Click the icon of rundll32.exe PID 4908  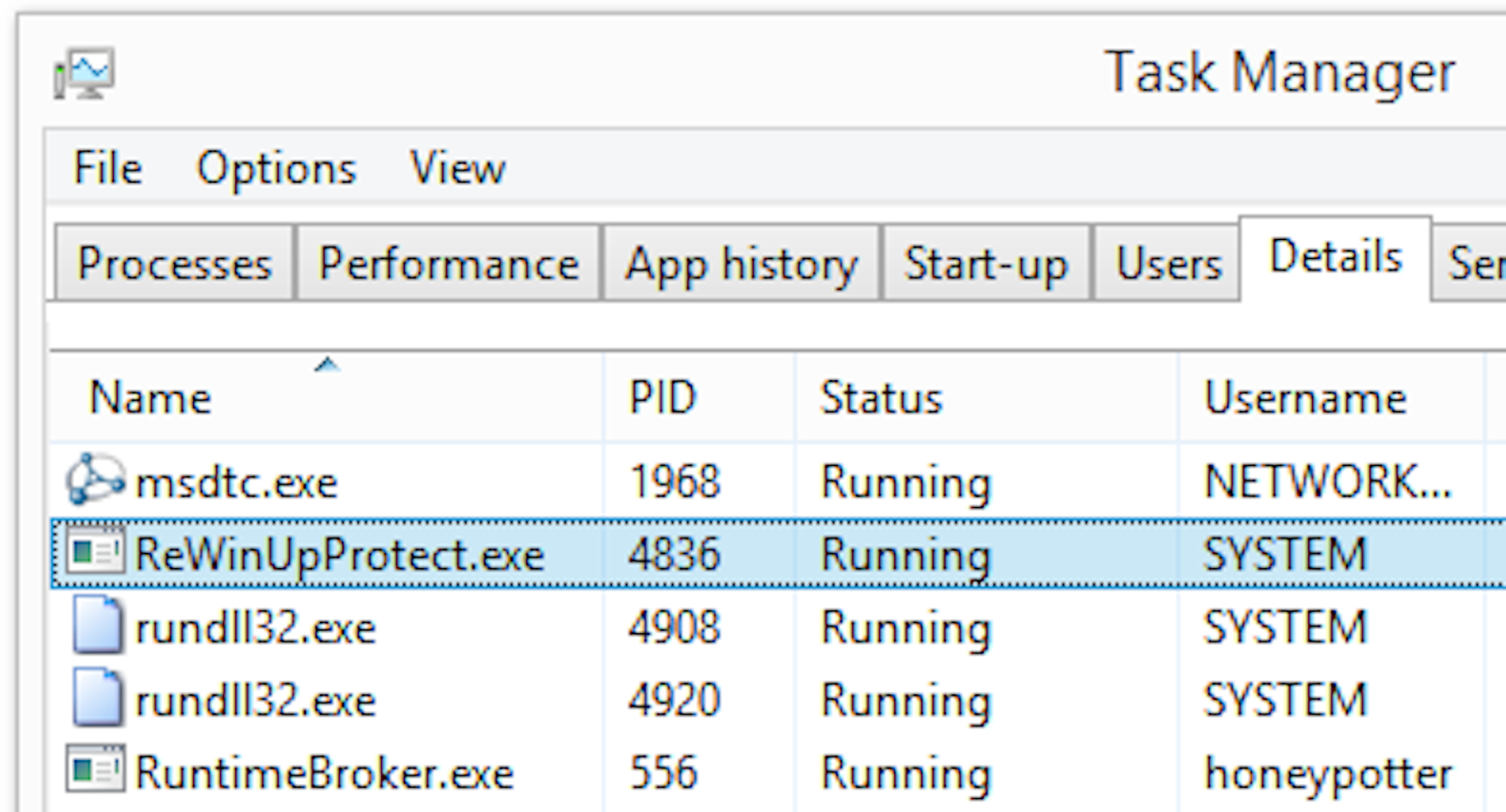[97, 627]
